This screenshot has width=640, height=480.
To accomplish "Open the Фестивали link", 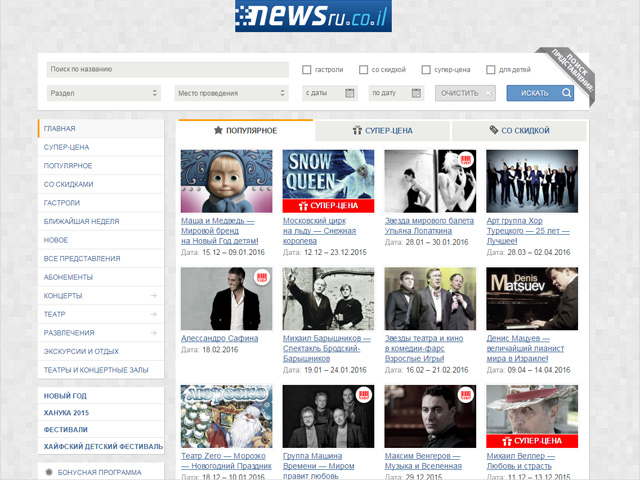I will (x=66, y=429).
